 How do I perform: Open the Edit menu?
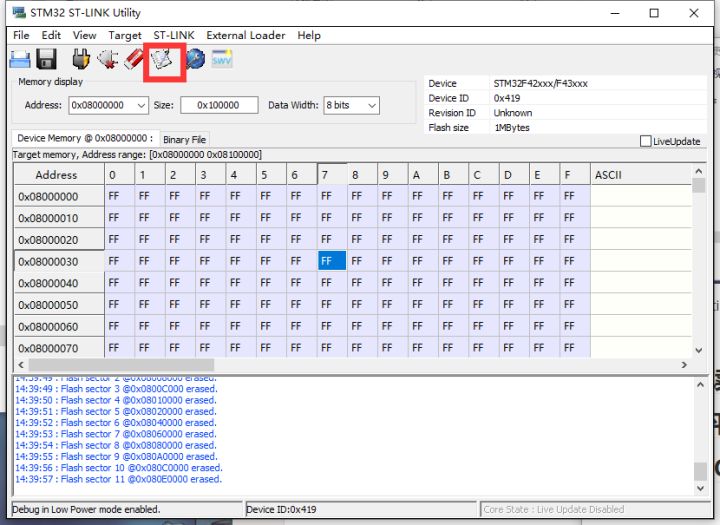click(51, 35)
